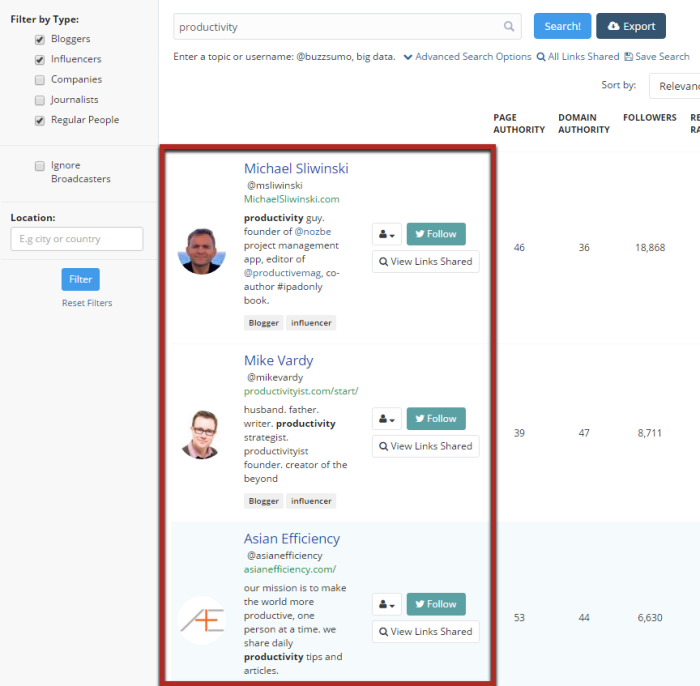
Task: View links shared by Asian Efficiency
Action: click(425, 632)
